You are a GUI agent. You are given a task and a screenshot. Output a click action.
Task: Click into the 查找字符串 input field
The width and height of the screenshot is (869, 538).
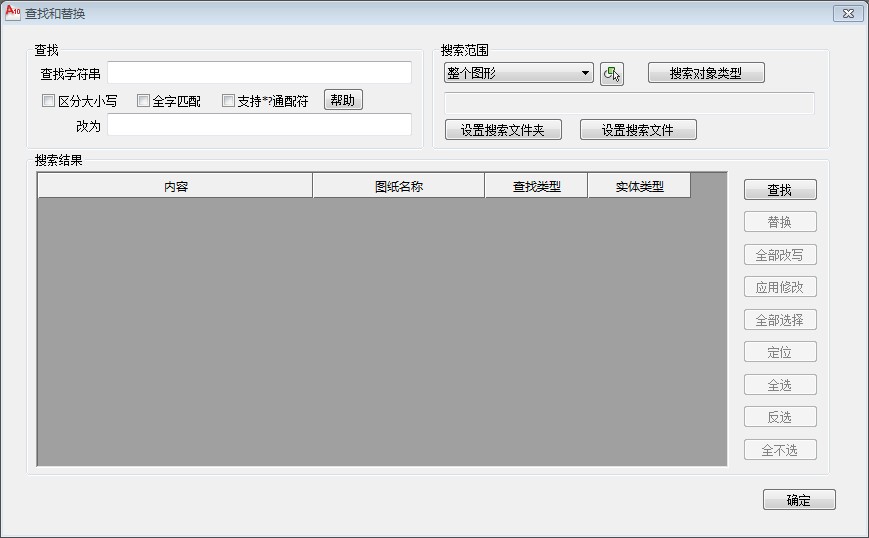click(x=259, y=73)
